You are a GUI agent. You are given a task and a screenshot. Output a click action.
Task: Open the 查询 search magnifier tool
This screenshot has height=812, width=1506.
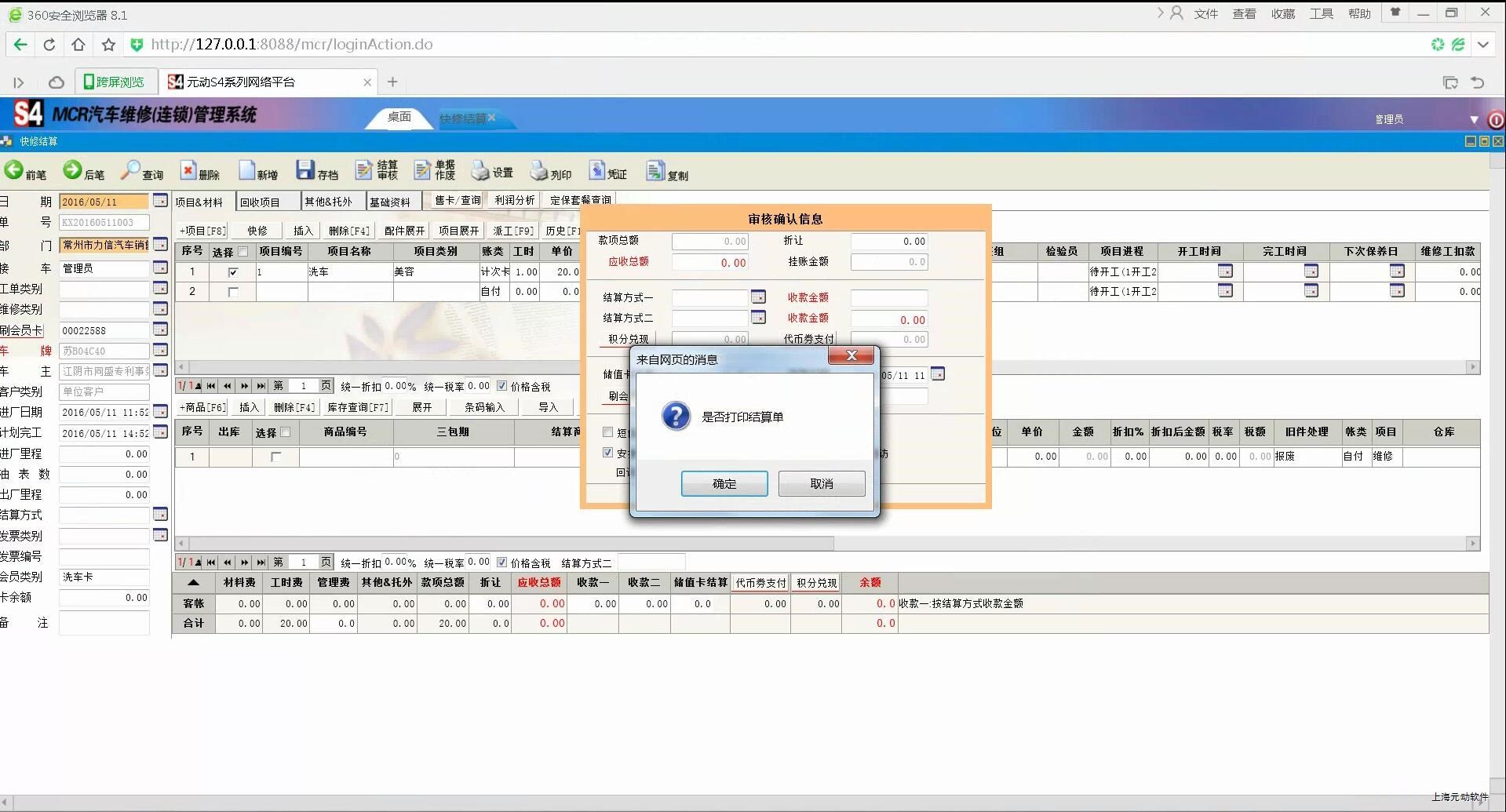[x=130, y=170]
